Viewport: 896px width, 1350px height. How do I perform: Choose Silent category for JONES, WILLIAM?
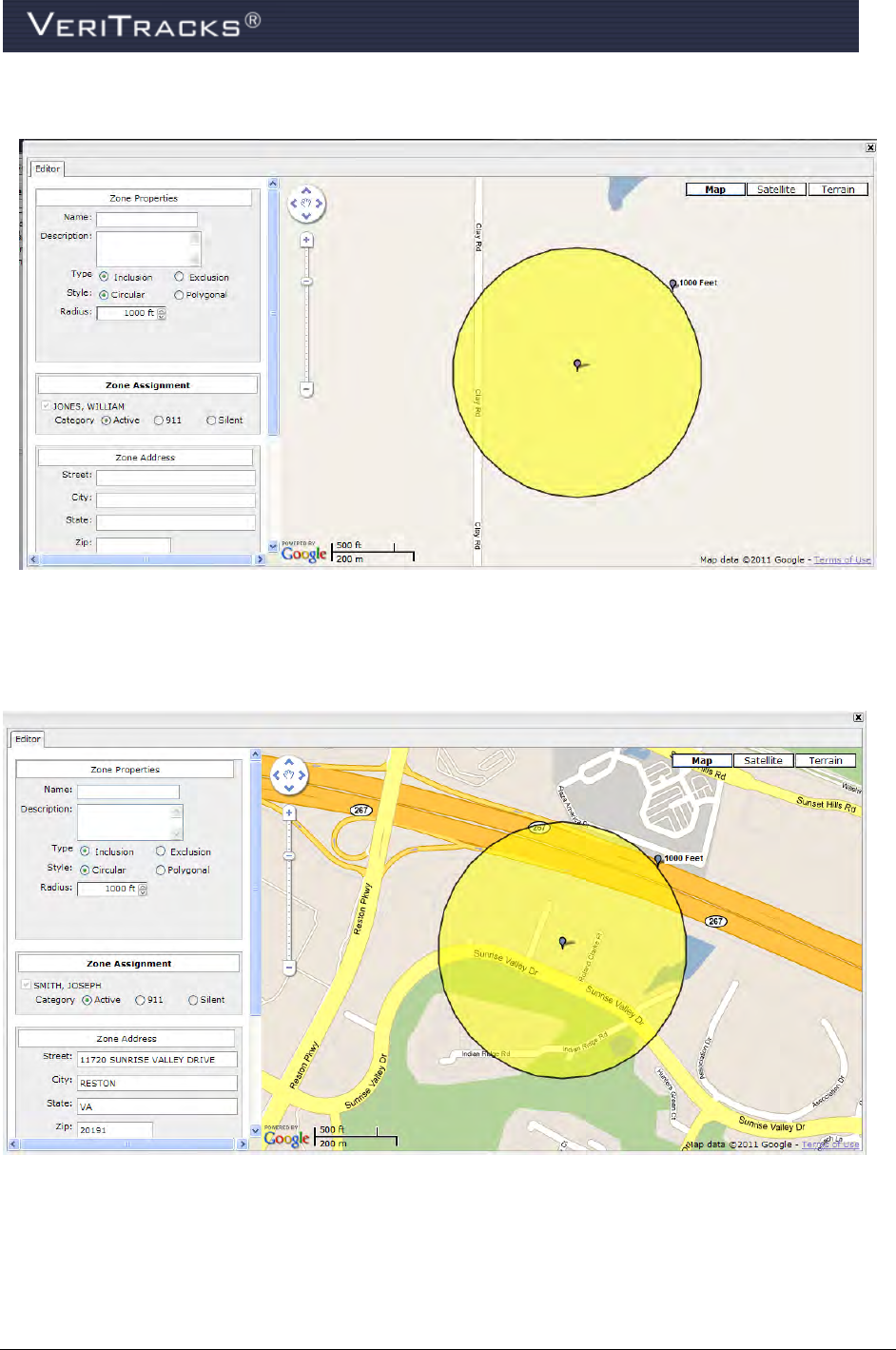point(211,420)
